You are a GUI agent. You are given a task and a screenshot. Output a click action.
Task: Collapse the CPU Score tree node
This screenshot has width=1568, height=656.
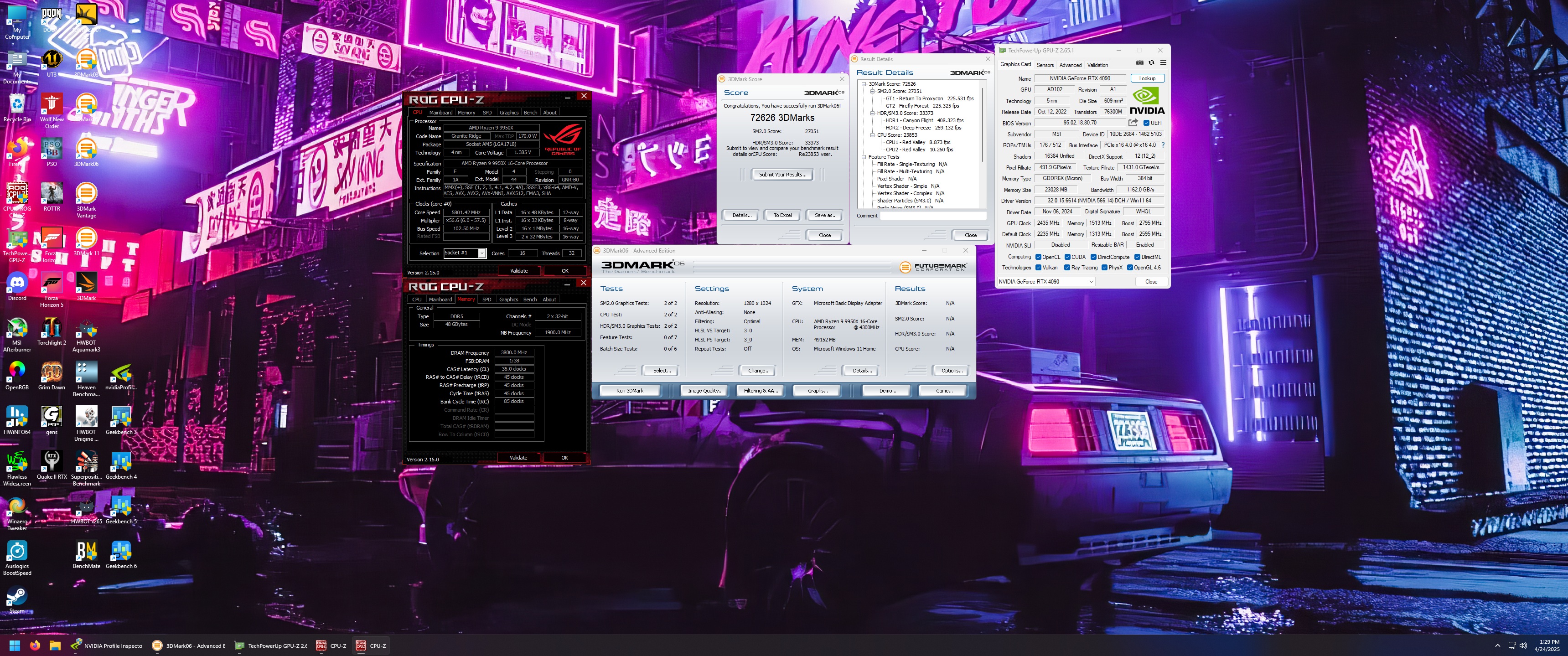click(x=872, y=135)
